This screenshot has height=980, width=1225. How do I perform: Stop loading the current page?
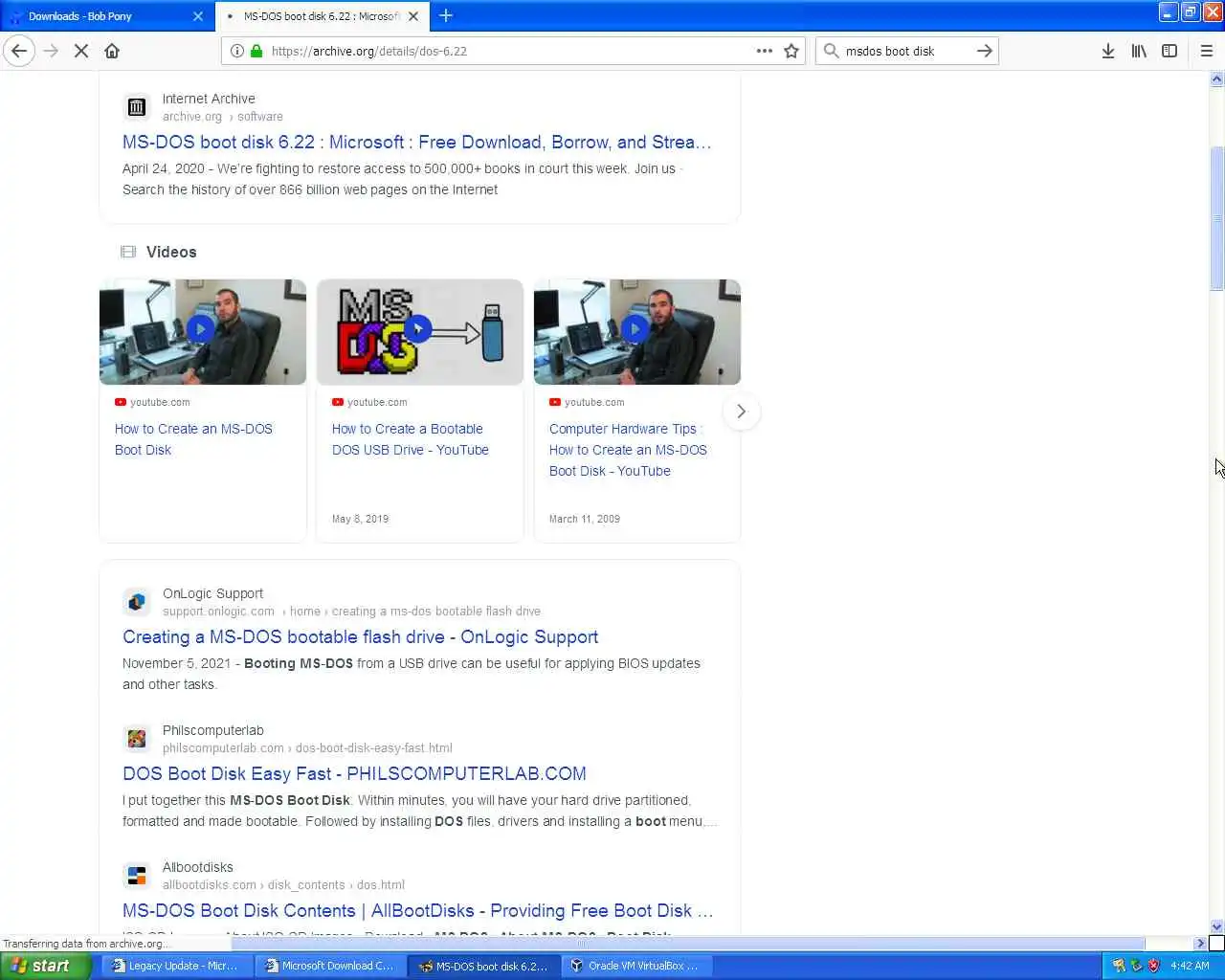(x=81, y=51)
